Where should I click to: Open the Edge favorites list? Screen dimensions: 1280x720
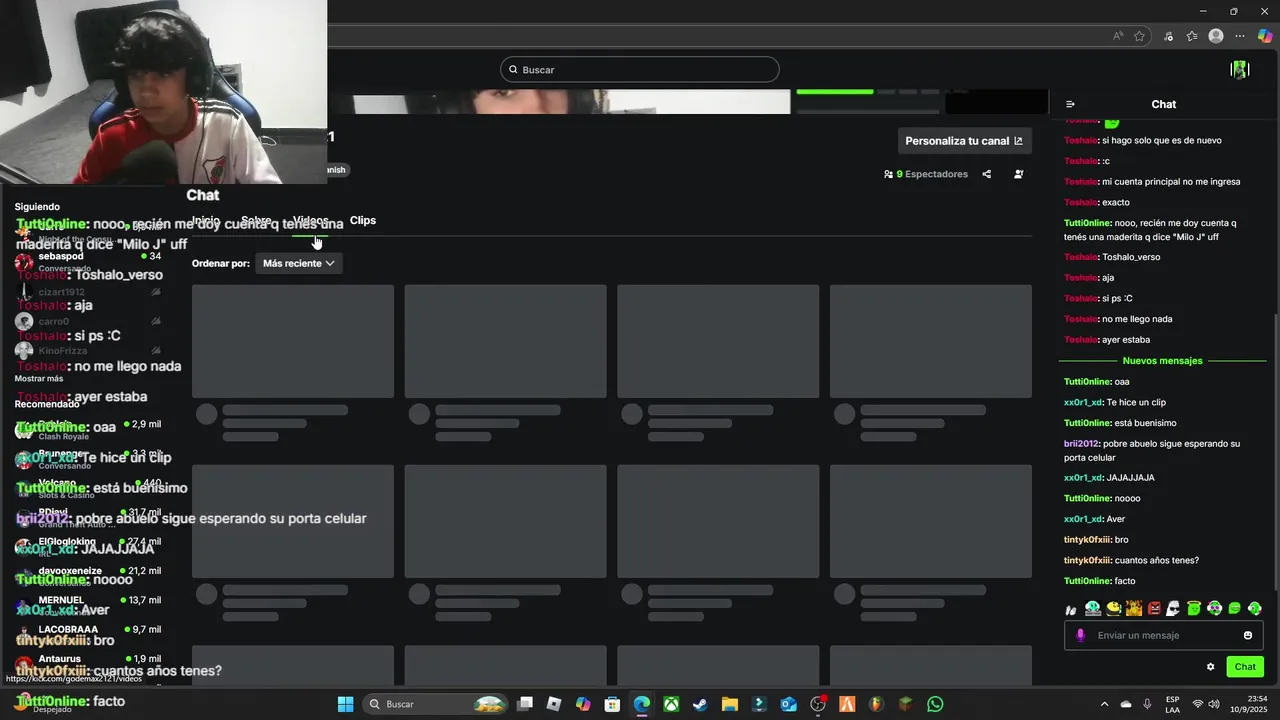click(1192, 36)
